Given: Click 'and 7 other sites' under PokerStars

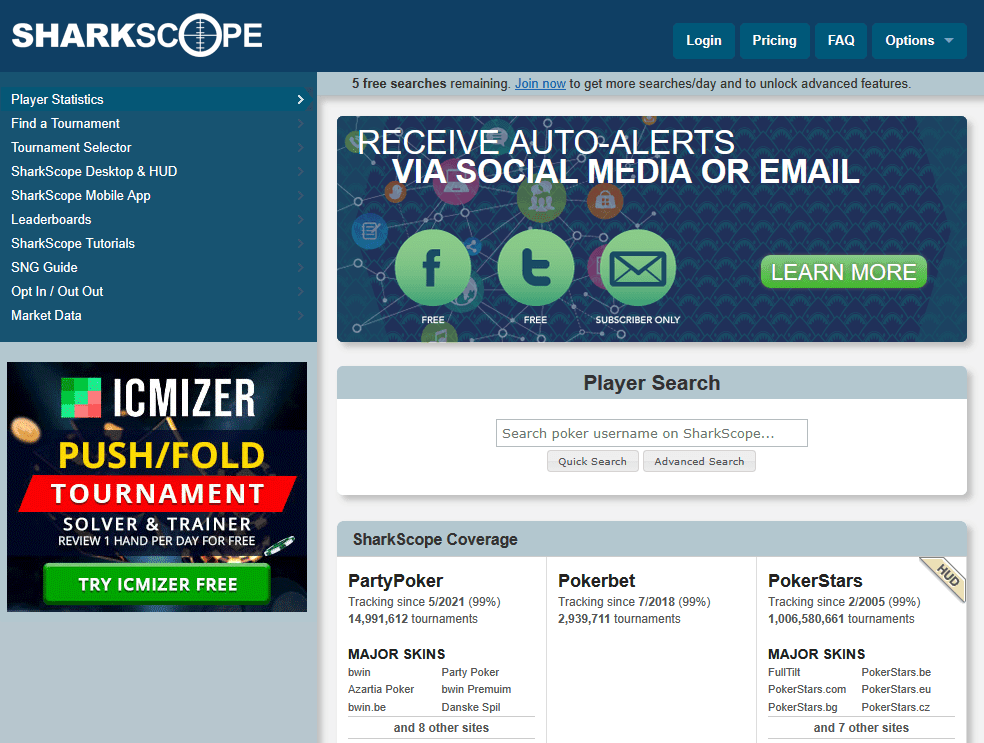Looking at the screenshot, I should [x=861, y=728].
